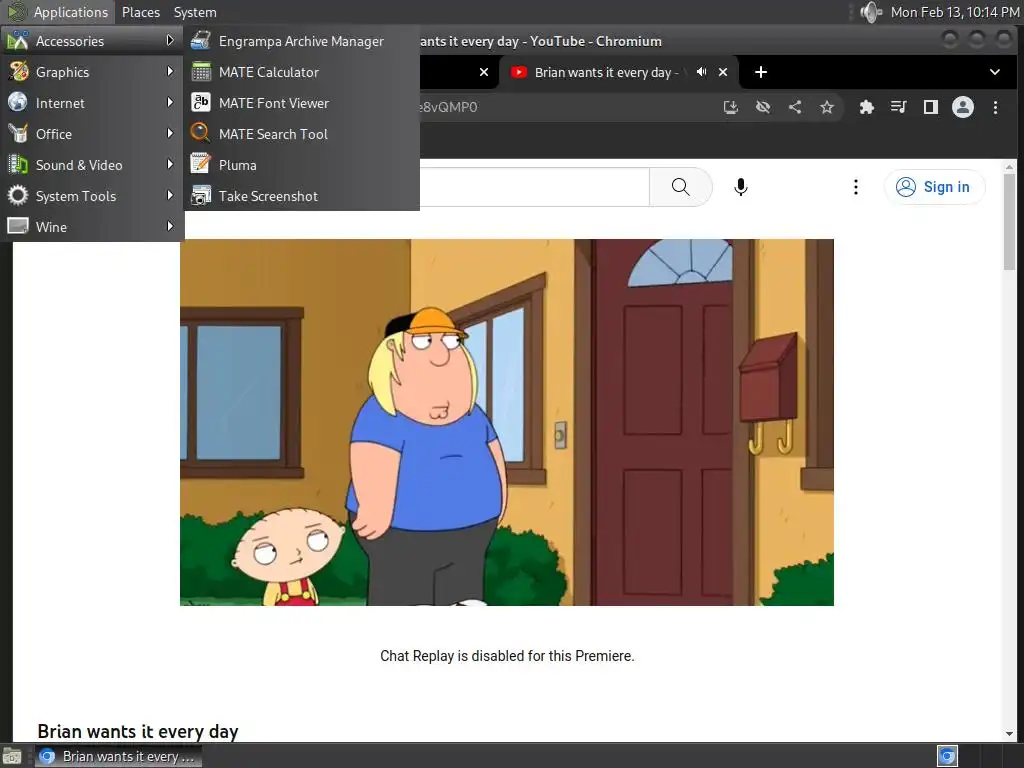Click the magnifier icon for MATE Search Tool
The width and height of the screenshot is (1024, 768).
(200, 133)
